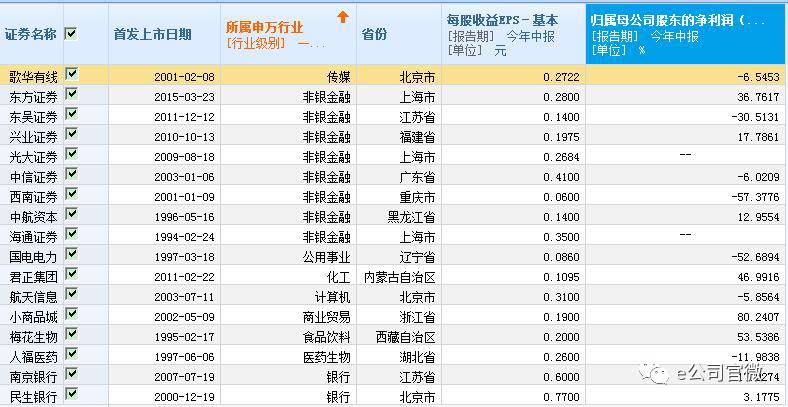Select the 归属母公司股东的净利润 column header

coord(686,34)
